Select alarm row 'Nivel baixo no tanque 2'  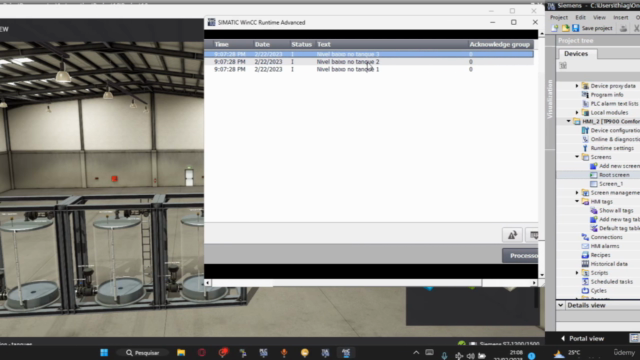pos(369,62)
